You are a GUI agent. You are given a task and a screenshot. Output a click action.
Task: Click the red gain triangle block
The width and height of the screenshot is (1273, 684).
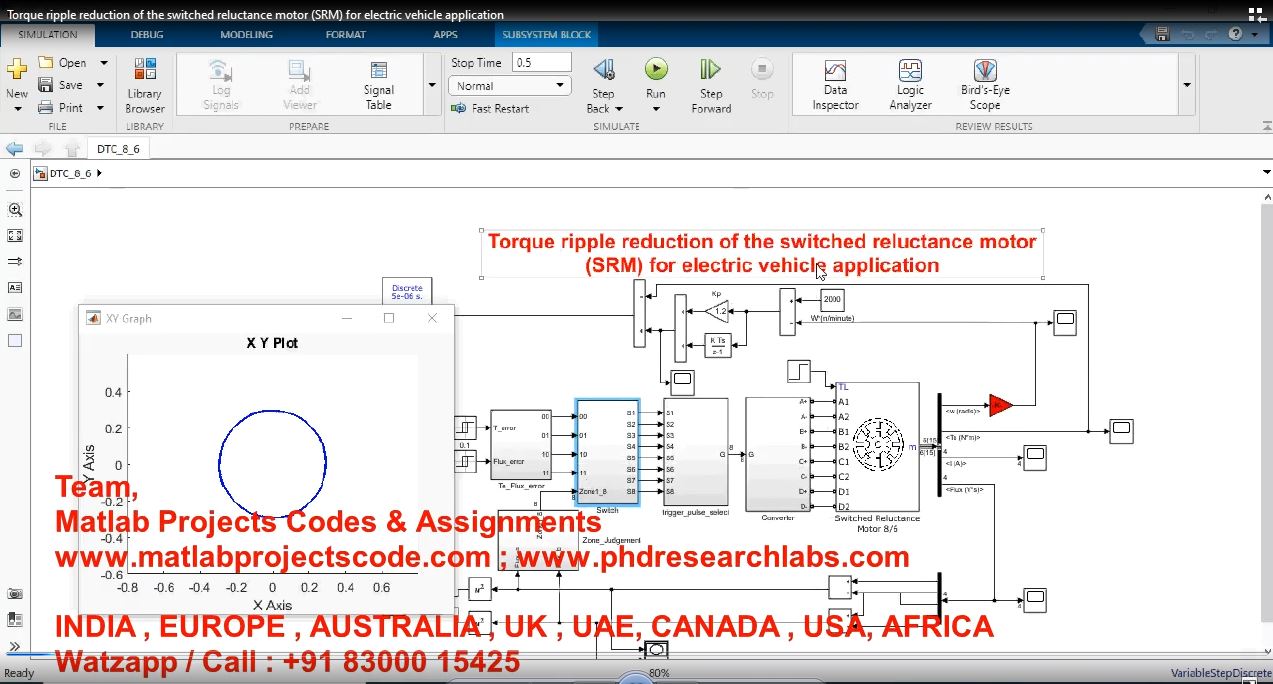1000,405
